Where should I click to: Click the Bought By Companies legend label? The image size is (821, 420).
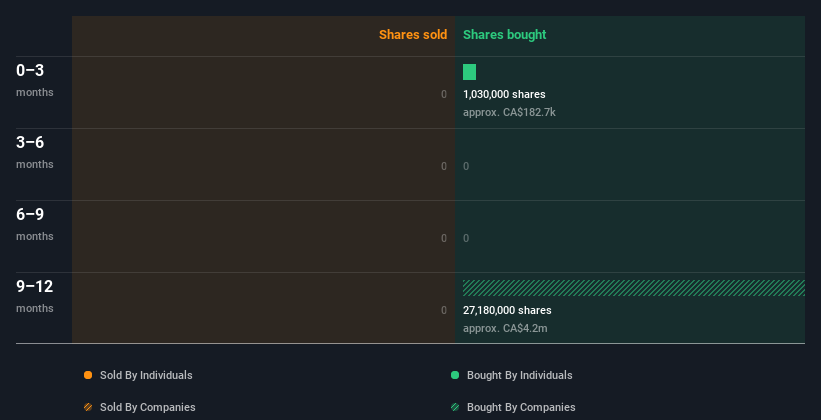click(x=521, y=407)
